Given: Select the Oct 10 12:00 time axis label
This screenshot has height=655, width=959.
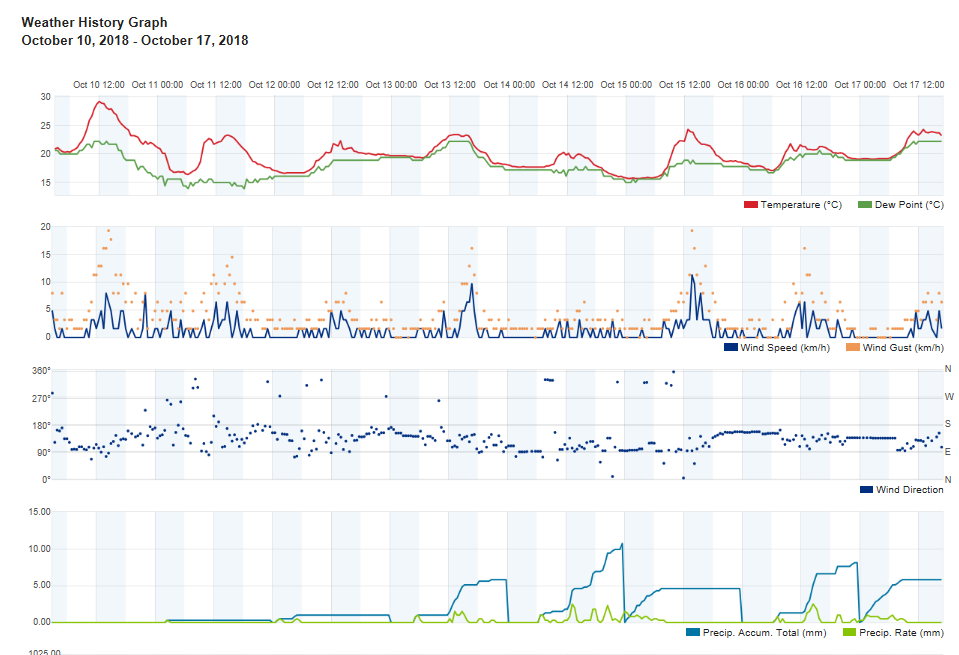Looking at the screenshot, I should click(99, 85).
